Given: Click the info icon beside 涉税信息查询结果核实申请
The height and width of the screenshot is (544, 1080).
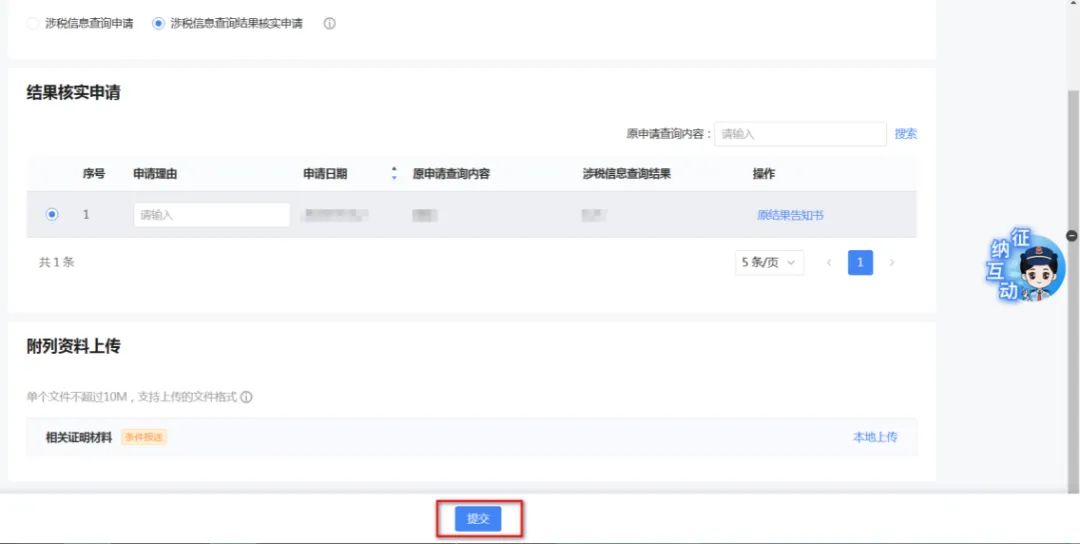Looking at the screenshot, I should (x=330, y=23).
